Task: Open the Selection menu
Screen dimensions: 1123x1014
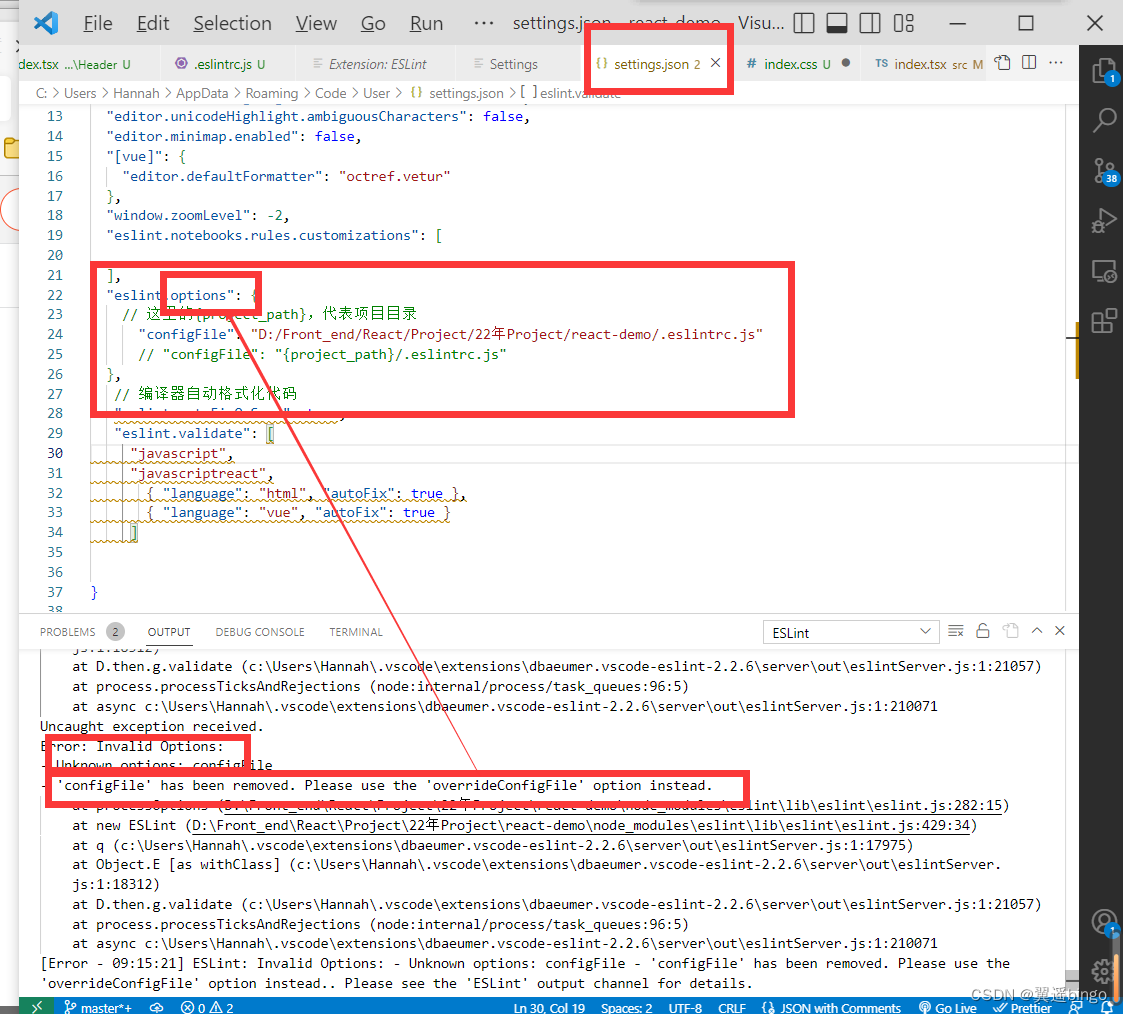Action: tap(232, 24)
